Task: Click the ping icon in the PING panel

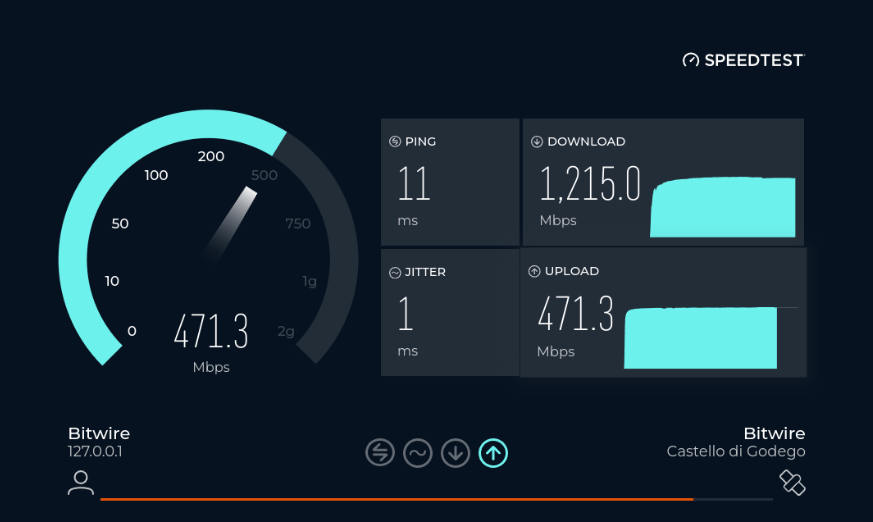Action: coord(395,142)
